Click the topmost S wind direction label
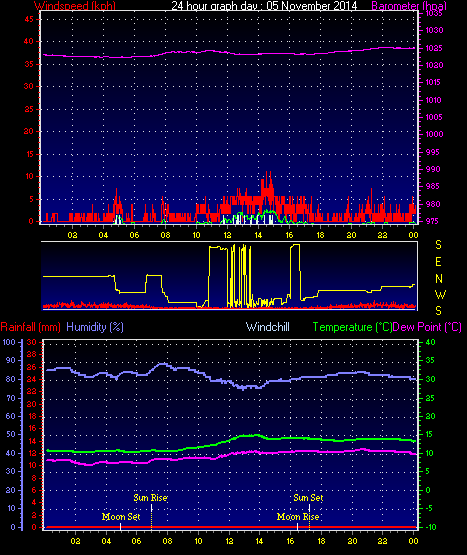 [438, 245]
